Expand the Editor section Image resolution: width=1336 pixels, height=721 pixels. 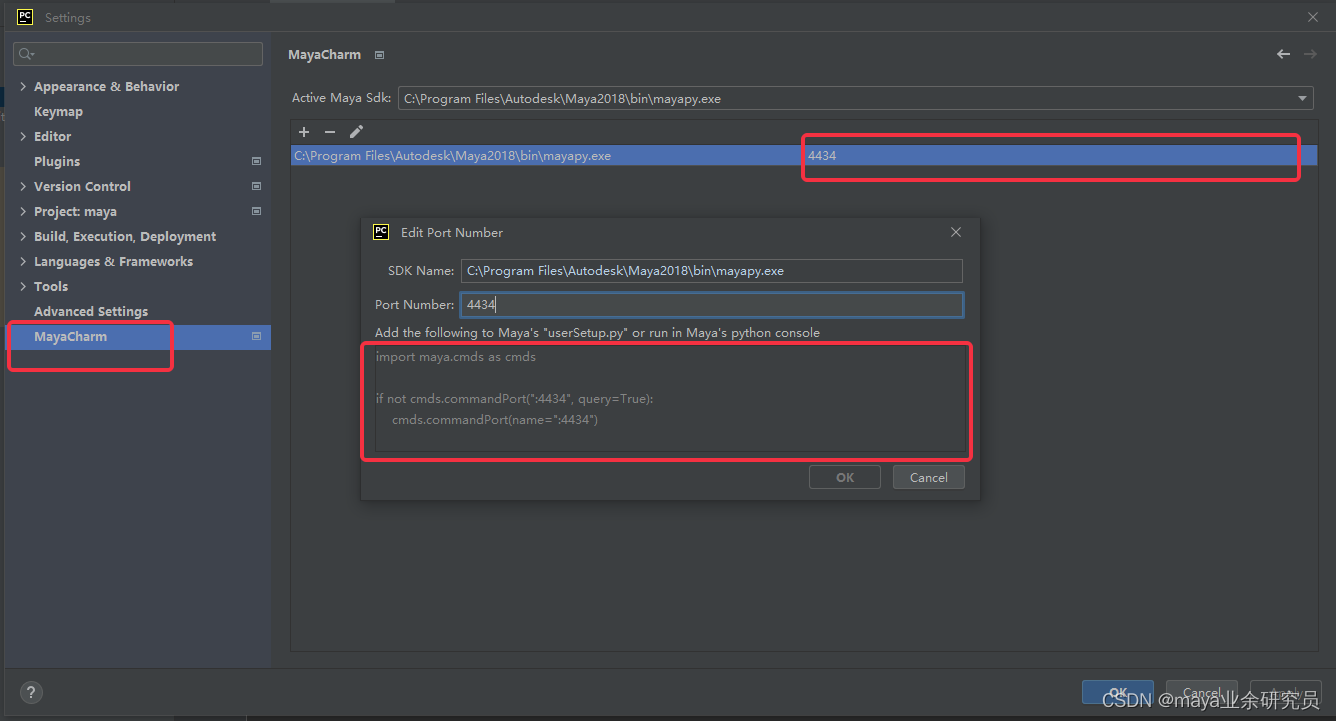pyautogui.click(x=23, y=137)
